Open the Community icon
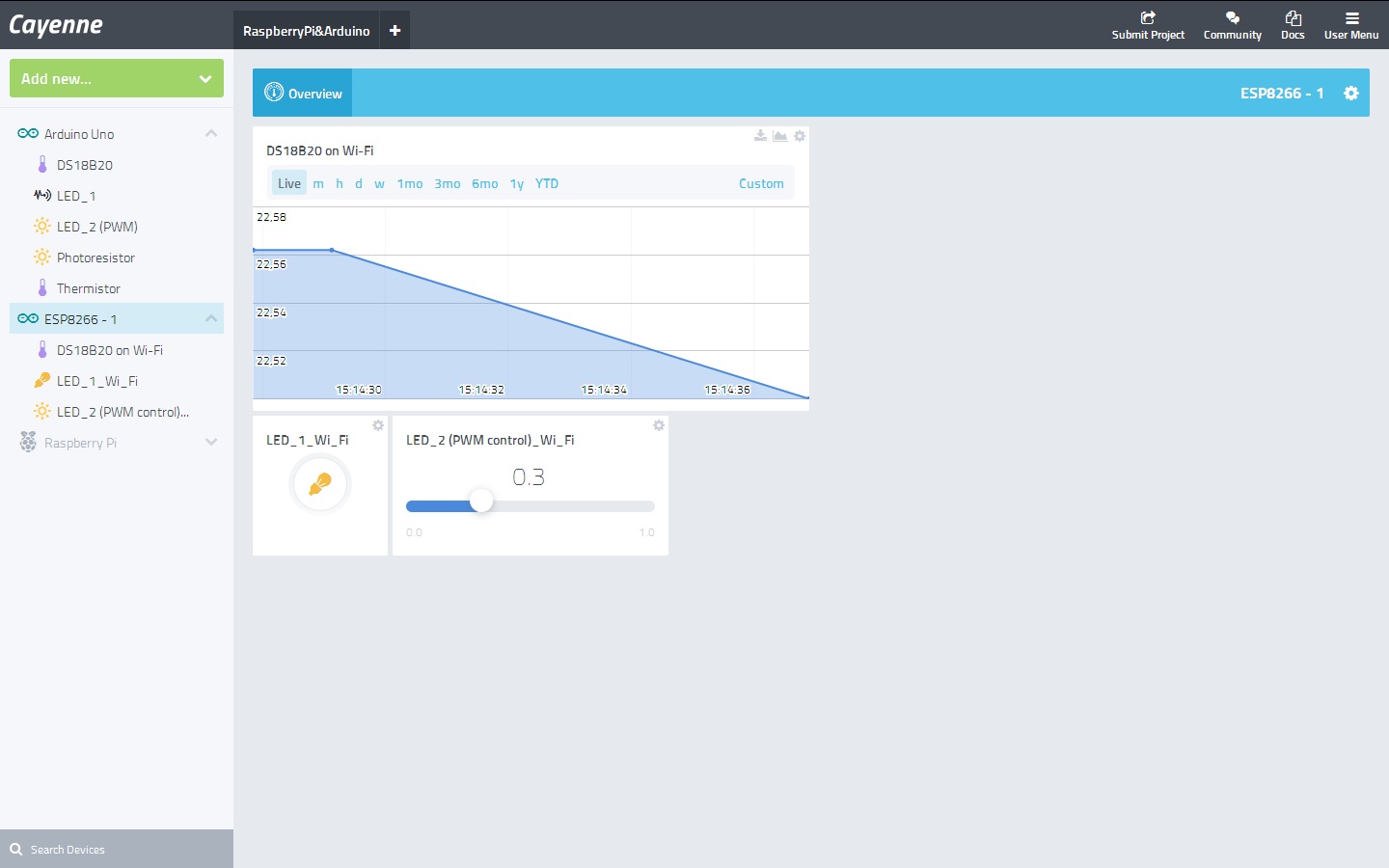The height and width of the screenshot is (868, 1389). point(1232,17)
